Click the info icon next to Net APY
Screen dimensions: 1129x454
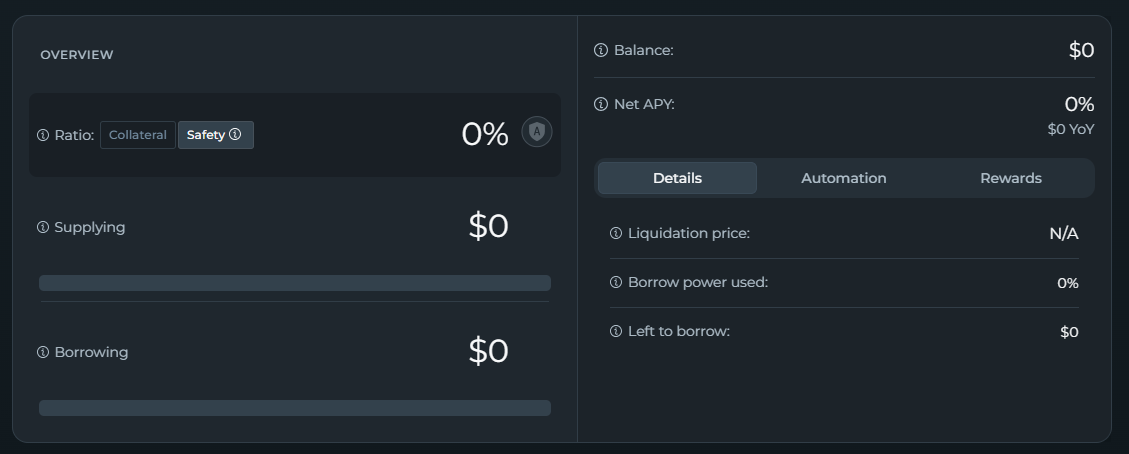[x=601, y=104]
